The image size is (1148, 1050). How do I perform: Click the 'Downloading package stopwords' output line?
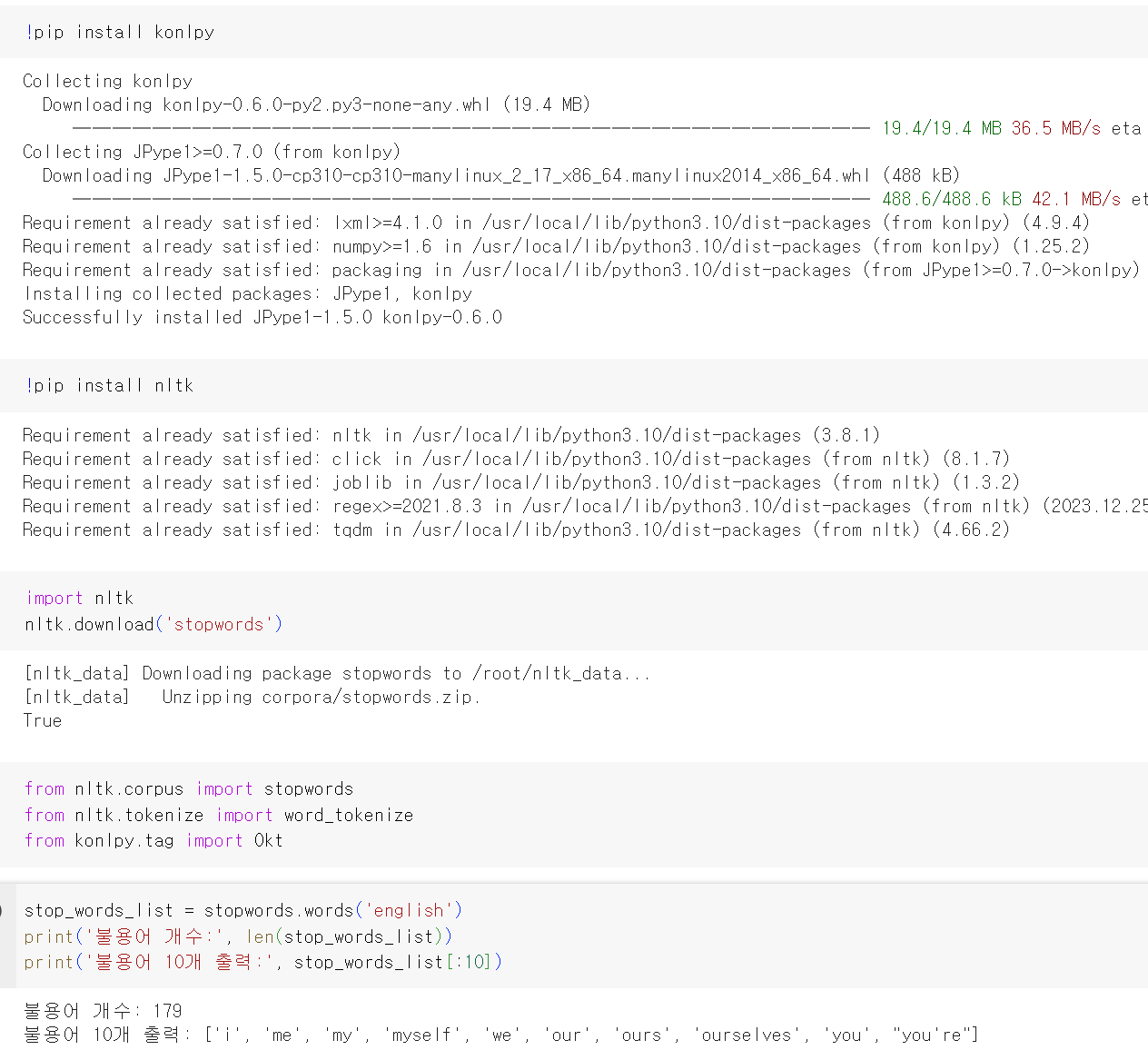pyautogui.click(x=337, y=673)
